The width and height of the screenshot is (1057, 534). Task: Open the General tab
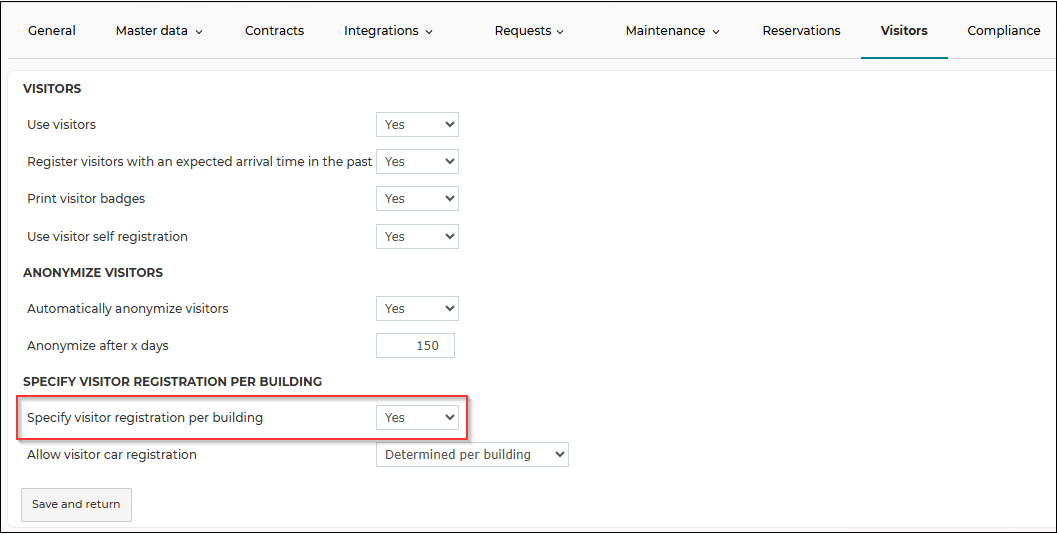(52, 30)
